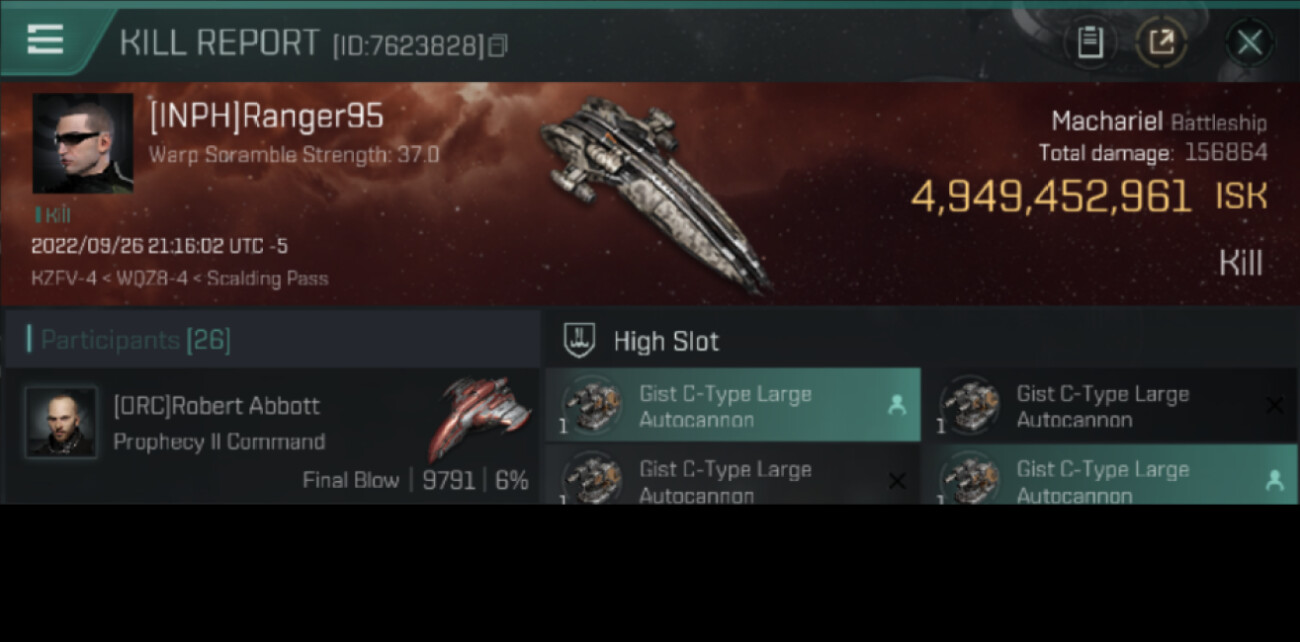Select the highlighted top-left Gist C-Type Autocannon
The height and width of the screenshot is (642, 1300).
click(x=733, y=405)
